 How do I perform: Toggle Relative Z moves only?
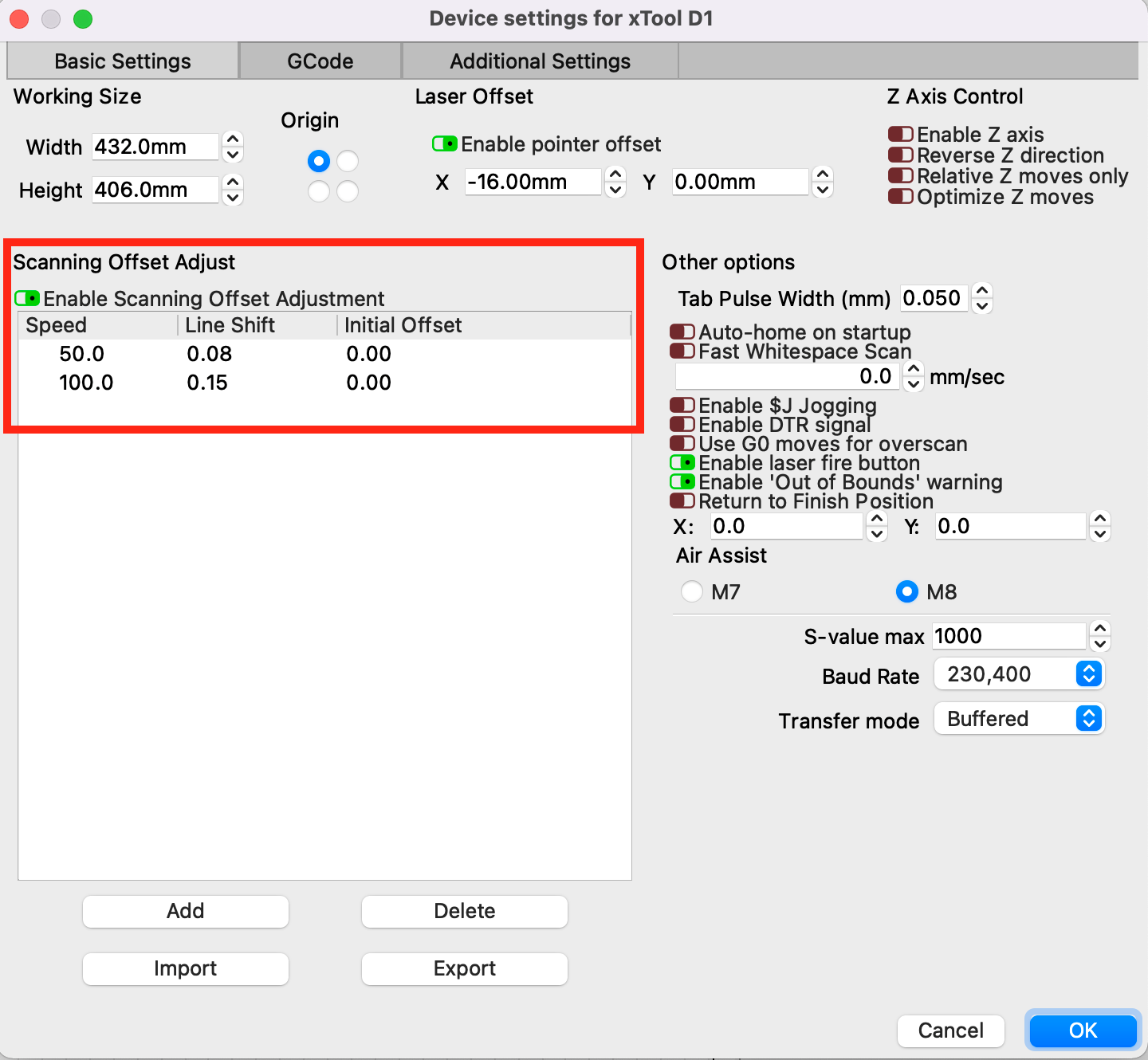[x=901, y=175]
